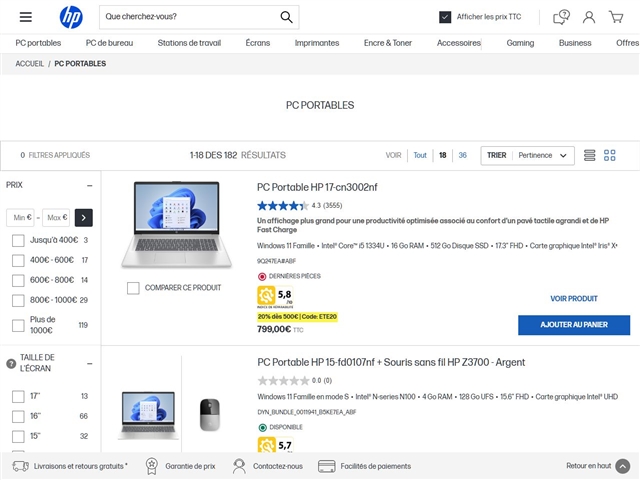Click Retour en haut text
640x480 pixels.
pos(588,466)
